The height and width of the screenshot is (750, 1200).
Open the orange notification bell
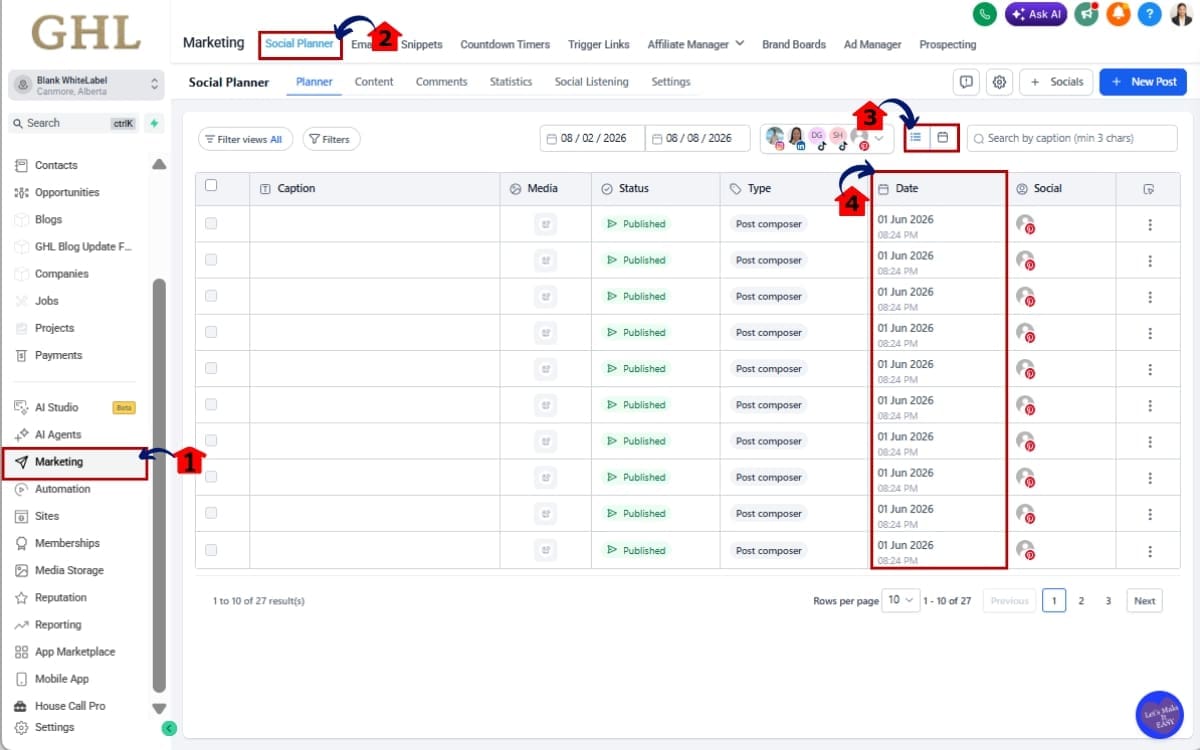1118,14
